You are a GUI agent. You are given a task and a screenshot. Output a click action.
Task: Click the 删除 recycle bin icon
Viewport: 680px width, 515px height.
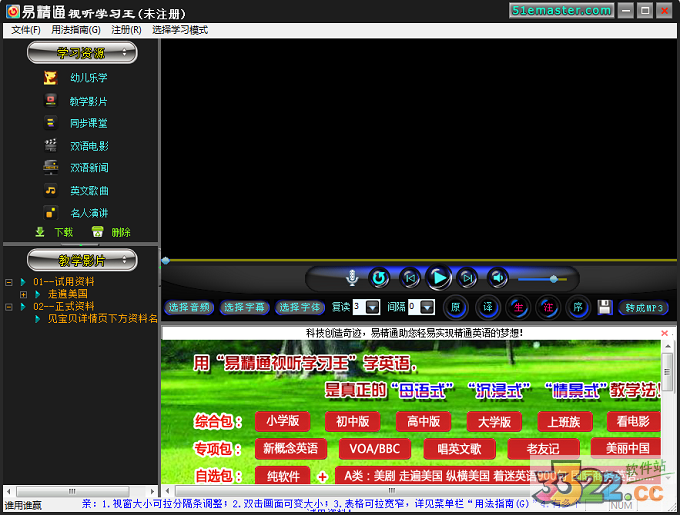click(98, 232)
